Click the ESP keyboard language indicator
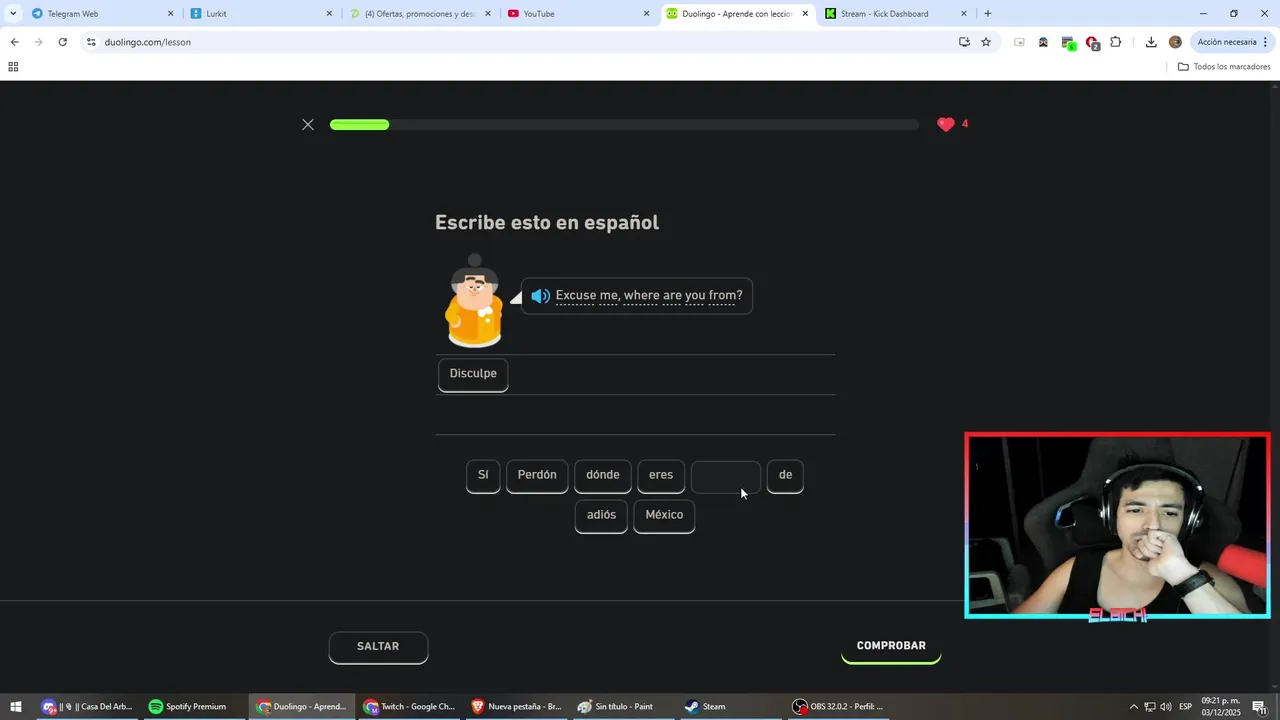Screen dimensions: 1280x720 [x=1186, y=707]
